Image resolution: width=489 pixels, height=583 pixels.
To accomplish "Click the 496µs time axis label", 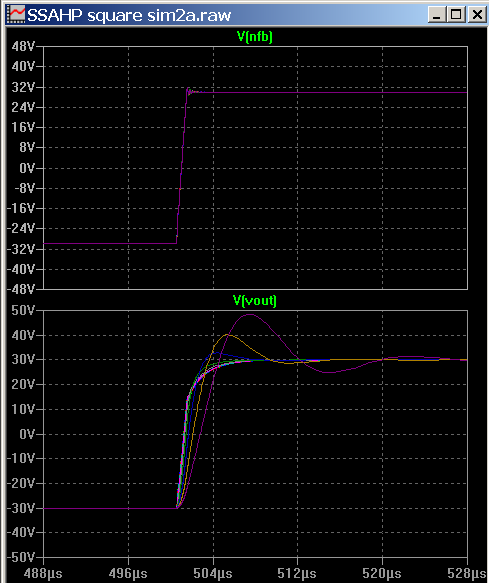I will click(x=128, y=573).
